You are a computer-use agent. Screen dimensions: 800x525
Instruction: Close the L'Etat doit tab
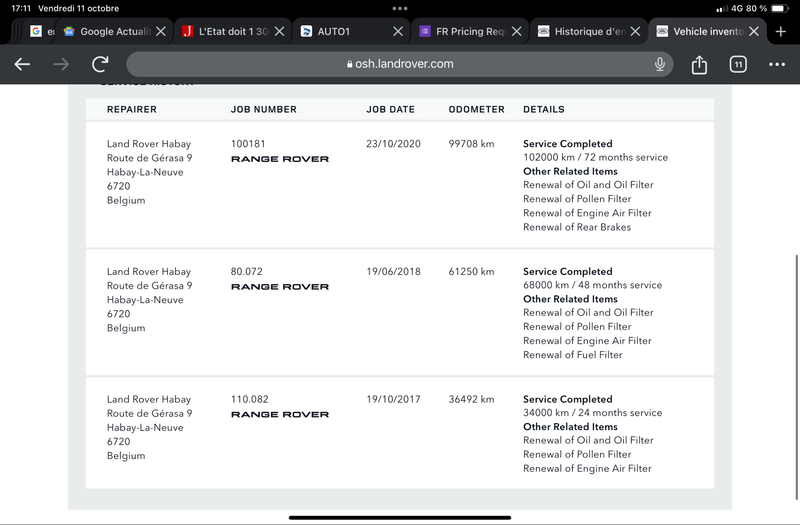click(279, 32)
